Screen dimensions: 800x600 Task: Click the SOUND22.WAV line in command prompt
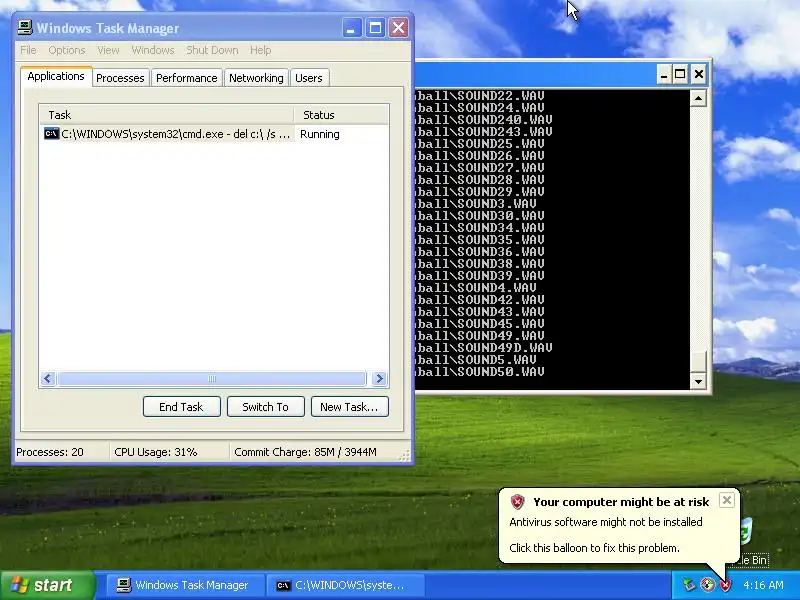pyautogui.click(x=480, y=95)
